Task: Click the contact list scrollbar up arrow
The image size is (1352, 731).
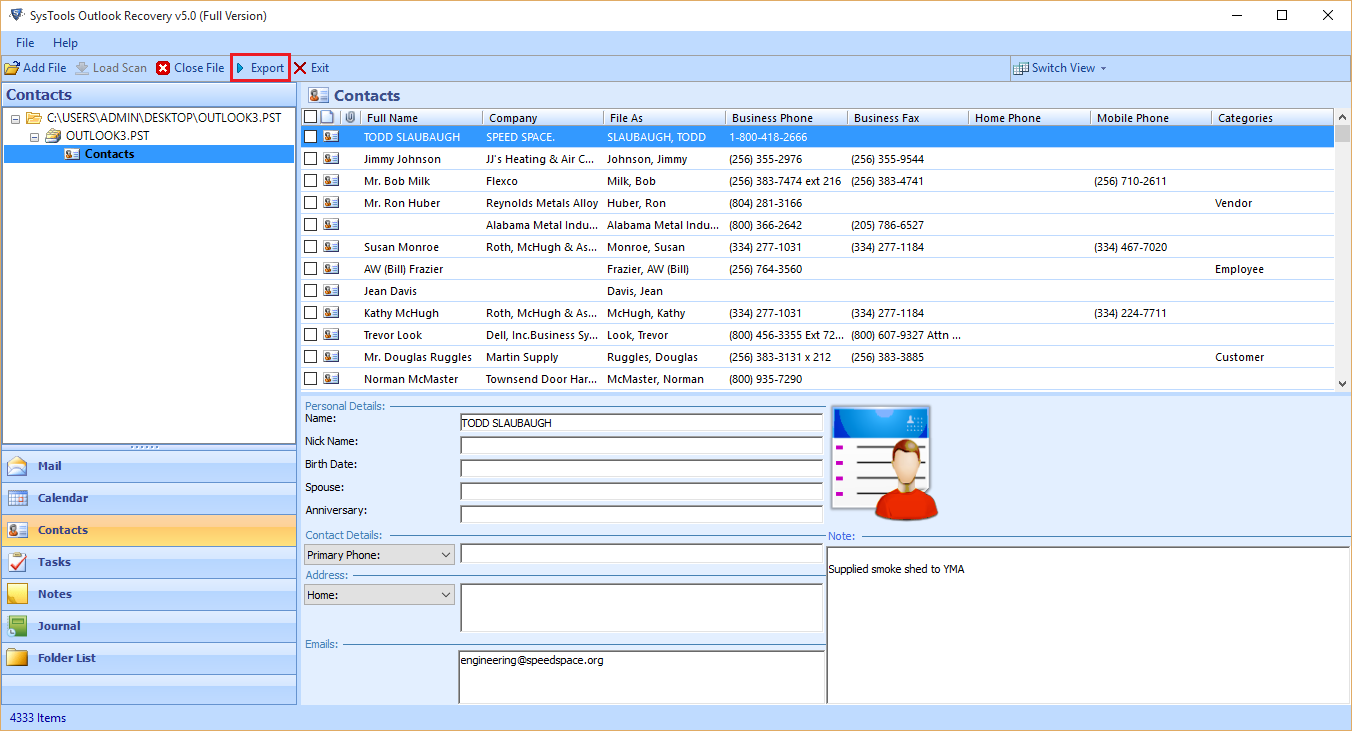Action: click(x=1342, y=117)
